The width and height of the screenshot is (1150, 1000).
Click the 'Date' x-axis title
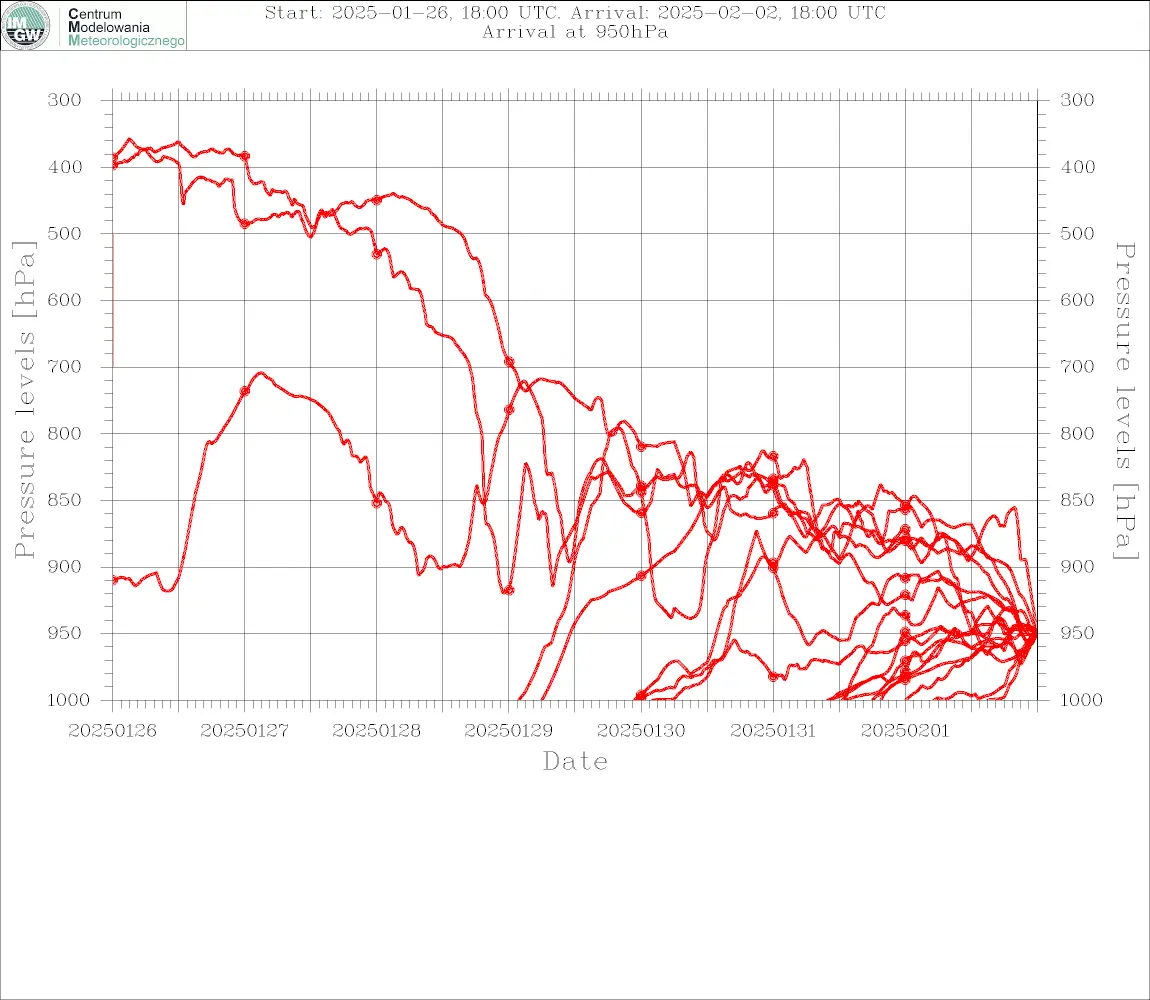(x=576, y=761)
